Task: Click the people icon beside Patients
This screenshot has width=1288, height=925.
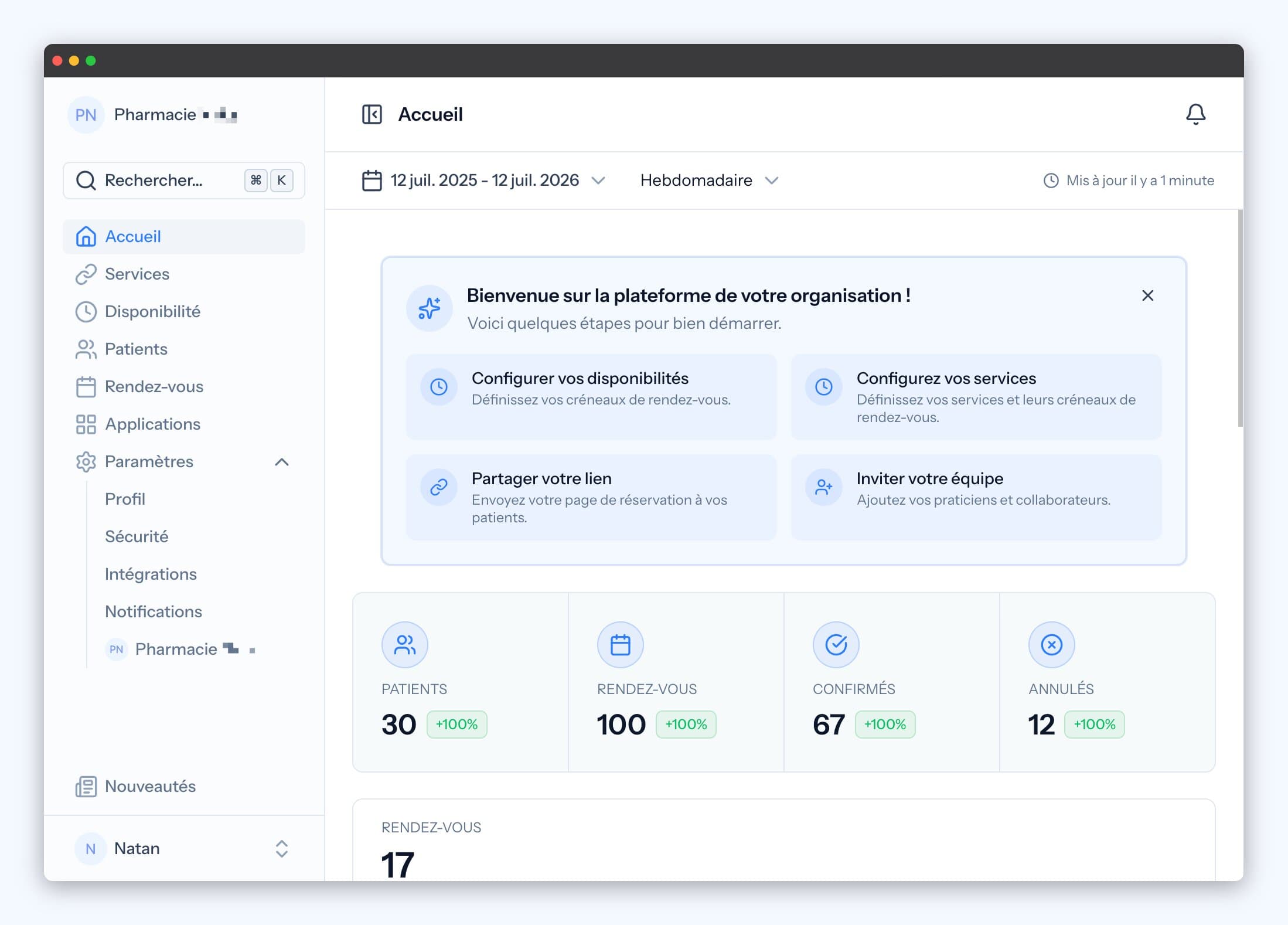Action: pyautogui.click(x=86, y=349)
